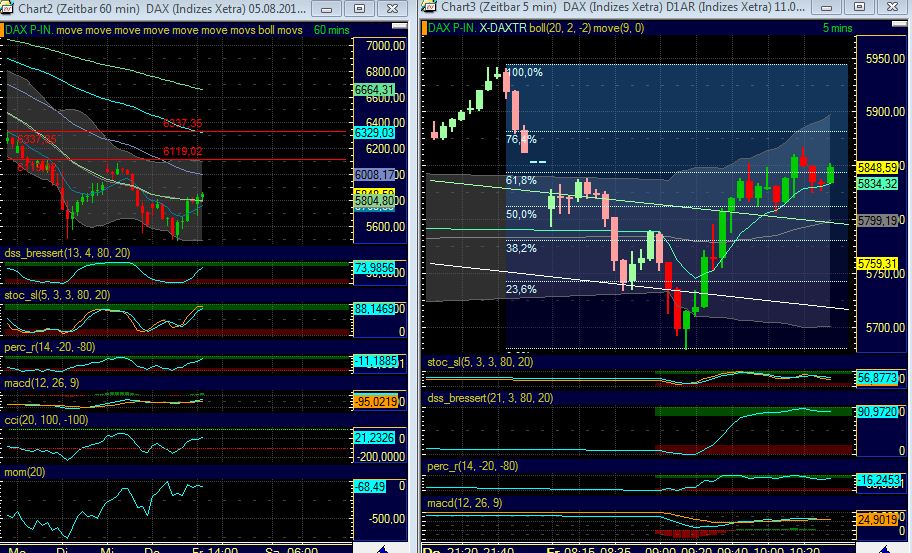Click the 61,8% Fibonacci level label

[521, 180]
